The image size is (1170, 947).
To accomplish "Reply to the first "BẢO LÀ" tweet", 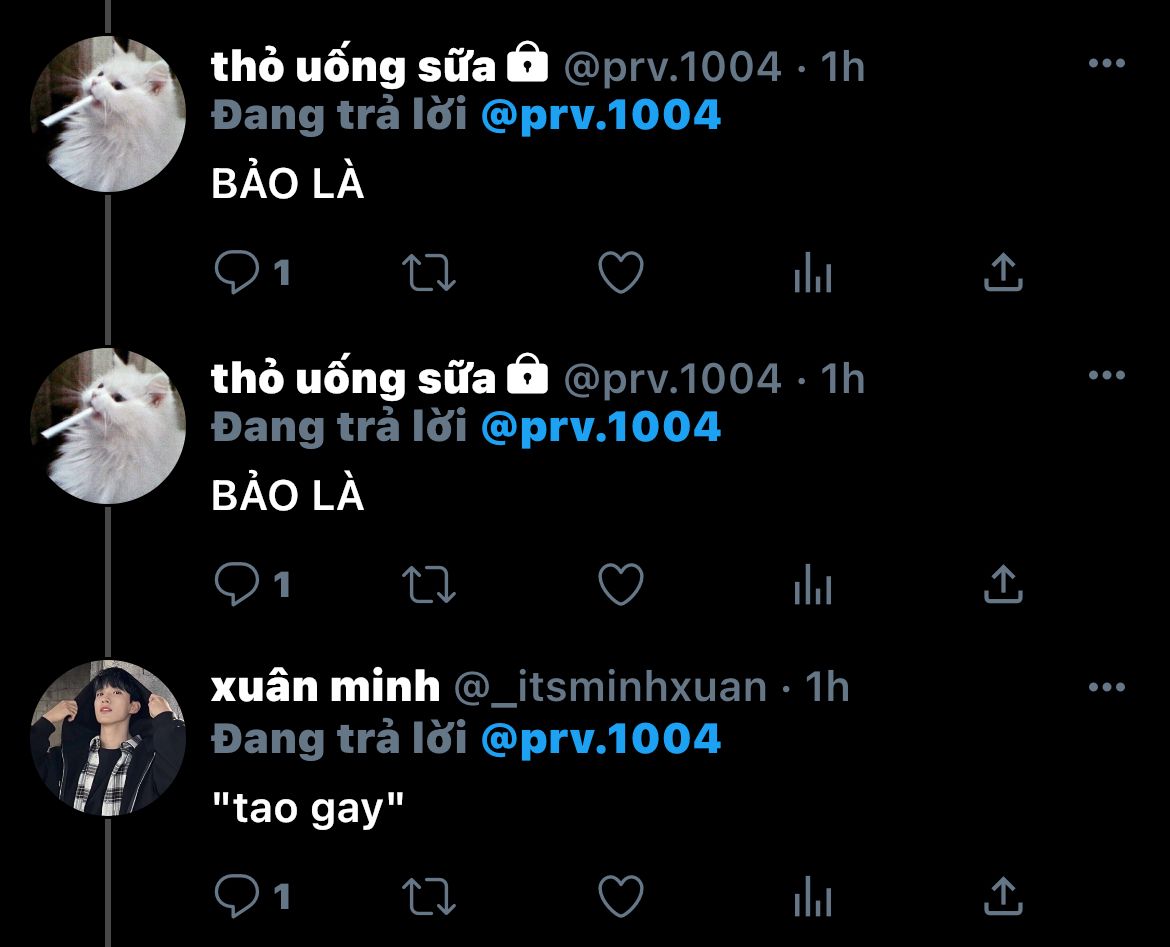I will pyautogui.click(x=237, y=272).
